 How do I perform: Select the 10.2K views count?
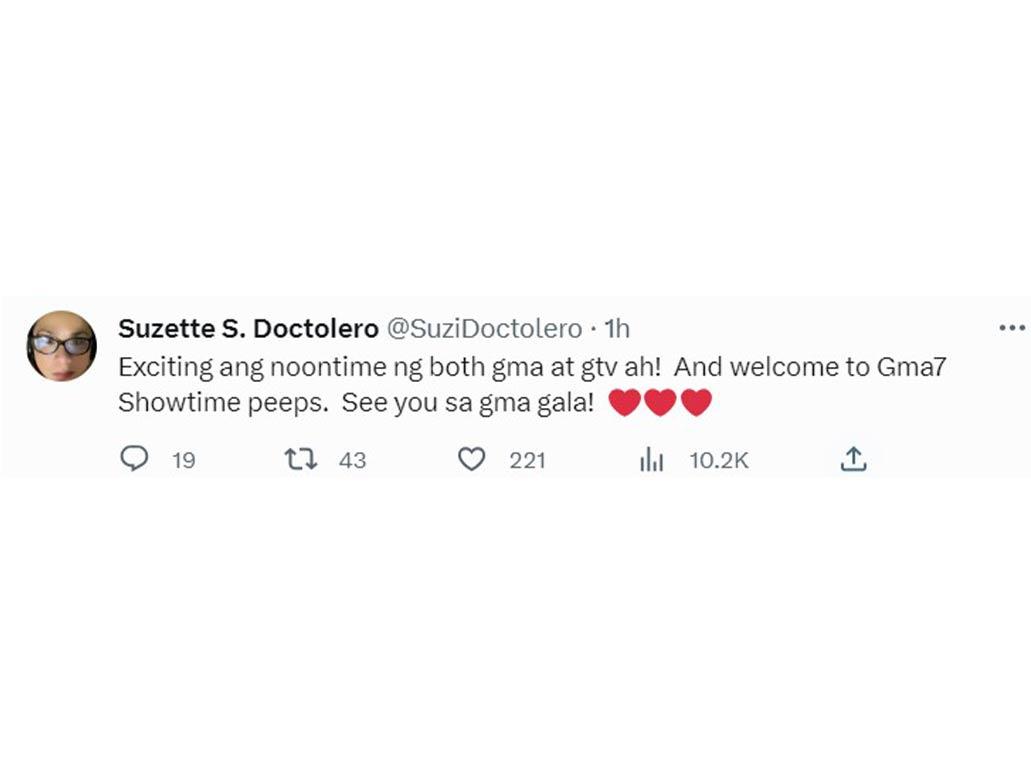[x=718, y=460]
